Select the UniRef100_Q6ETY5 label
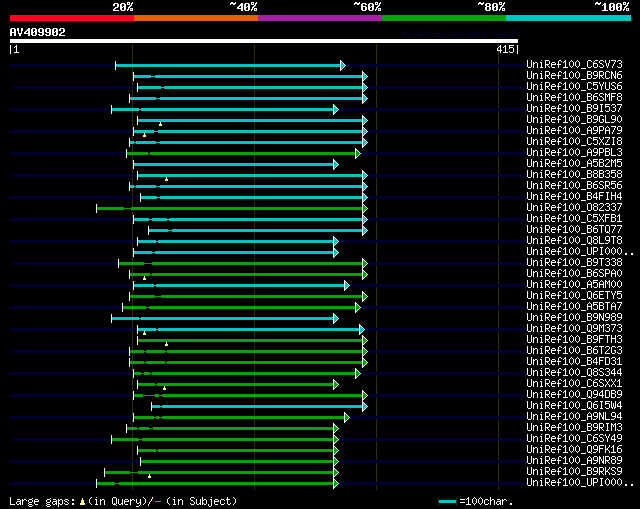 574,296
